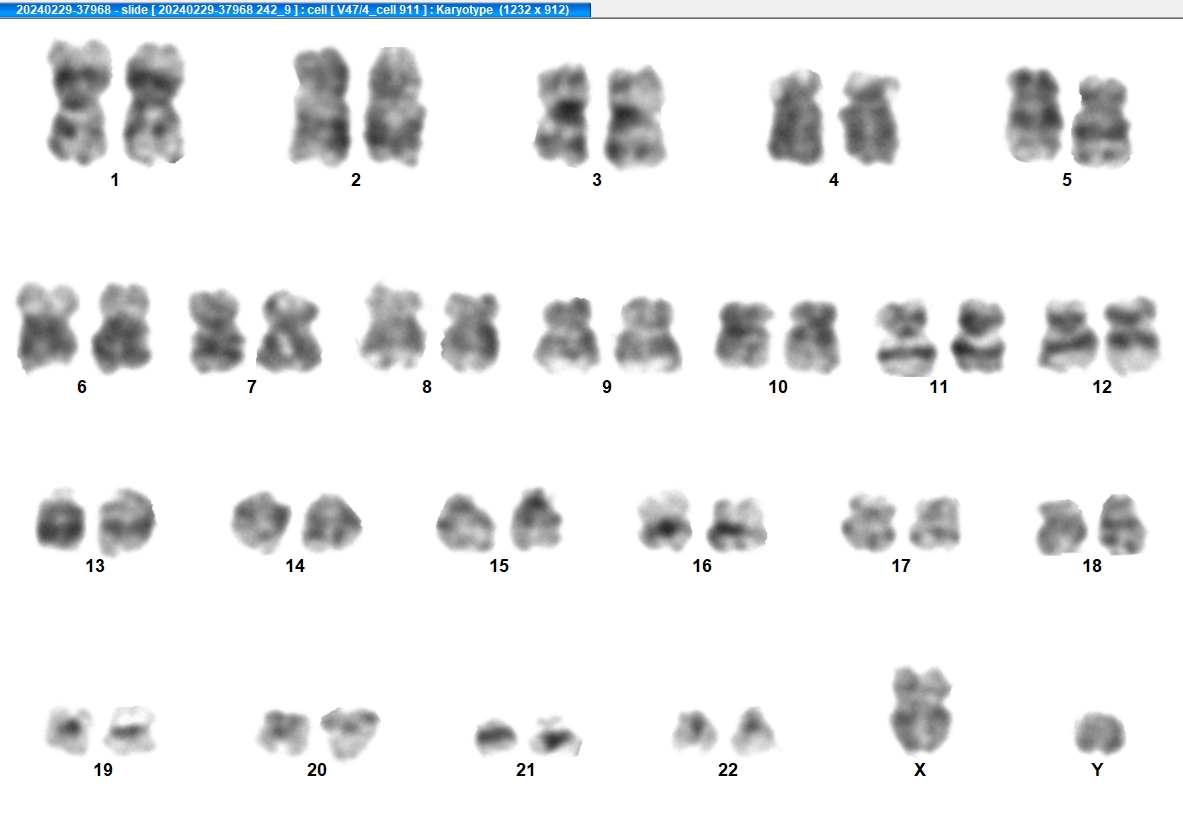Select the left chromosome of pair 9
The image size is (1183, 822).
[567, 336]
